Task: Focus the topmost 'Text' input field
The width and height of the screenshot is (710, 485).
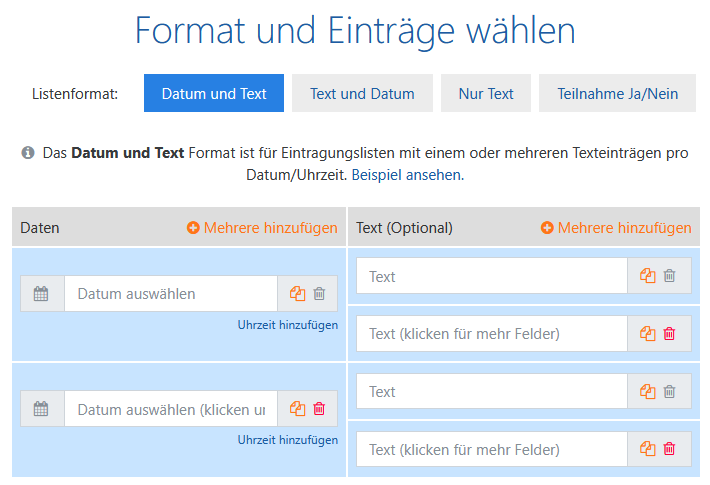Action: click(492, 276)
